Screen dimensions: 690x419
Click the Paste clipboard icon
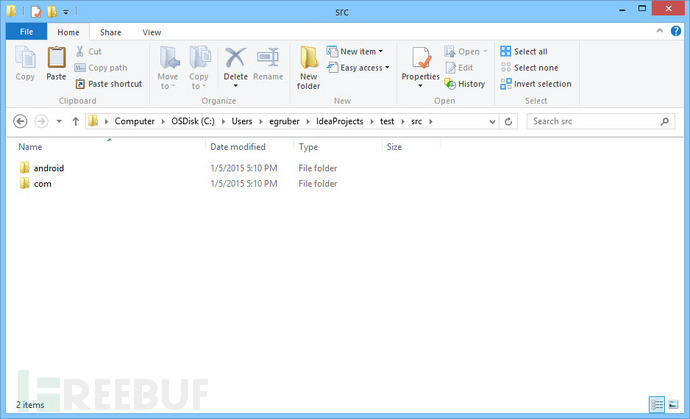click(56, 58)
